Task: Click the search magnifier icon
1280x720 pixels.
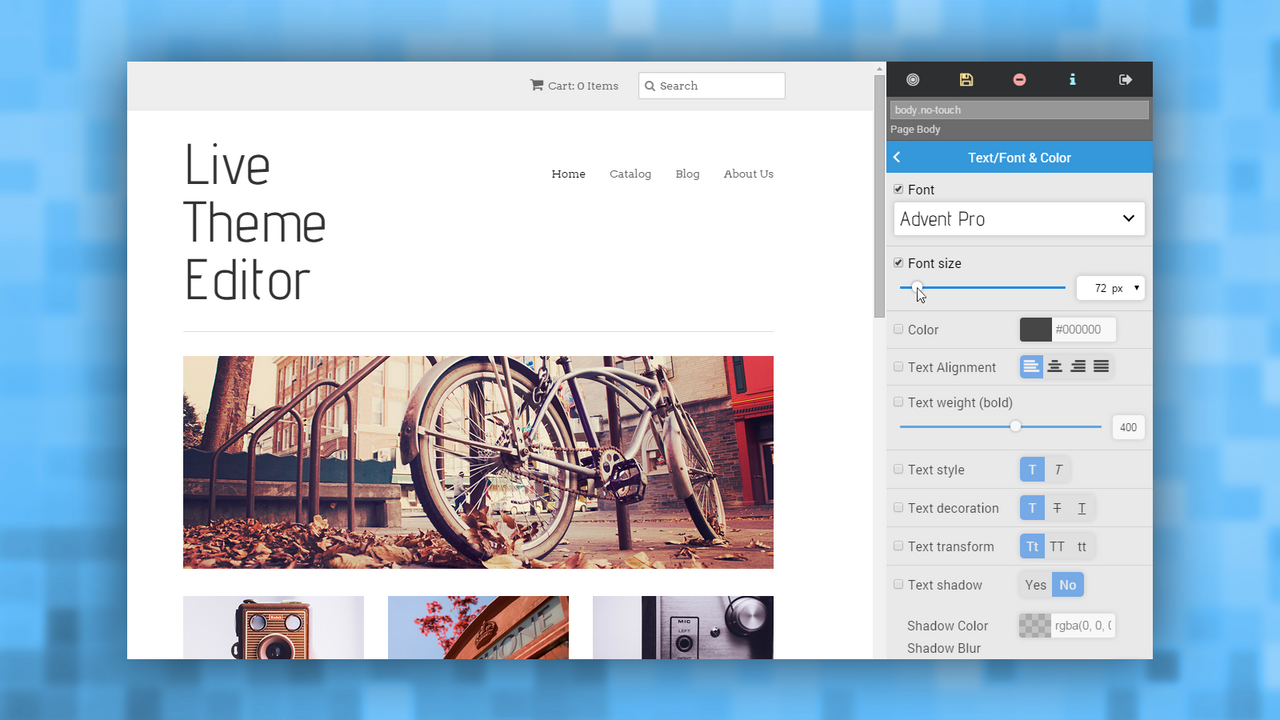Action: [x=650, y=86]
